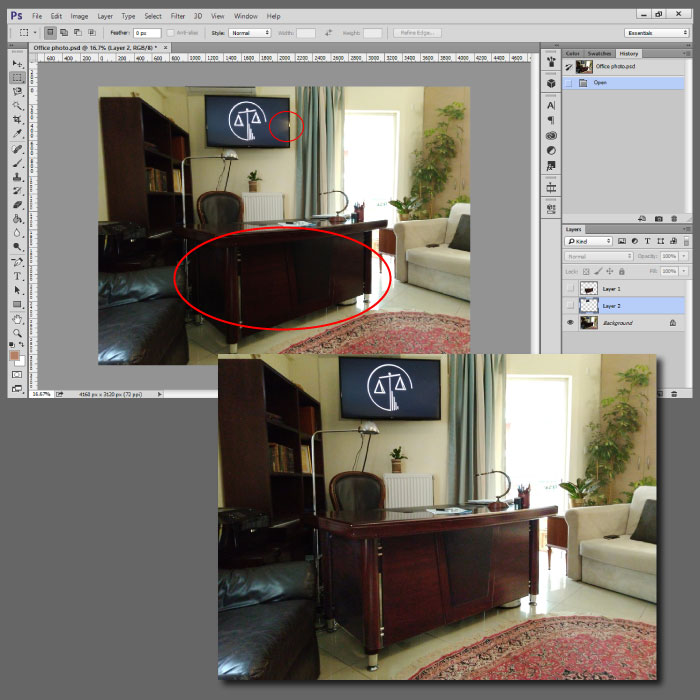Delete current state using History trash icon

click(674, 218)
